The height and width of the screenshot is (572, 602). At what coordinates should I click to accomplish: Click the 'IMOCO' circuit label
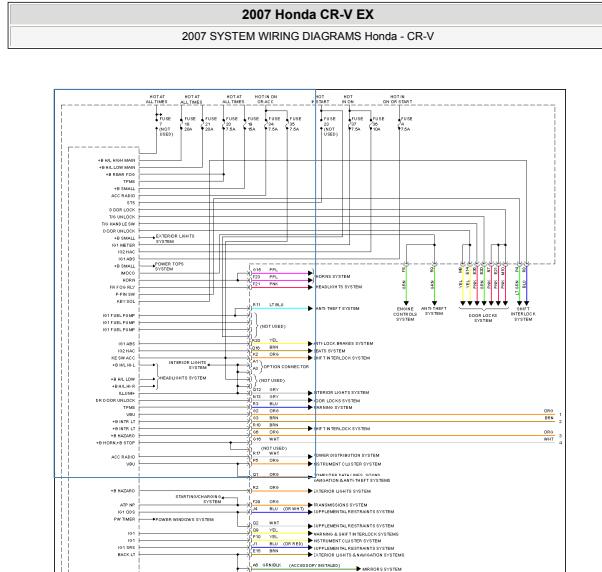[128, 273]
